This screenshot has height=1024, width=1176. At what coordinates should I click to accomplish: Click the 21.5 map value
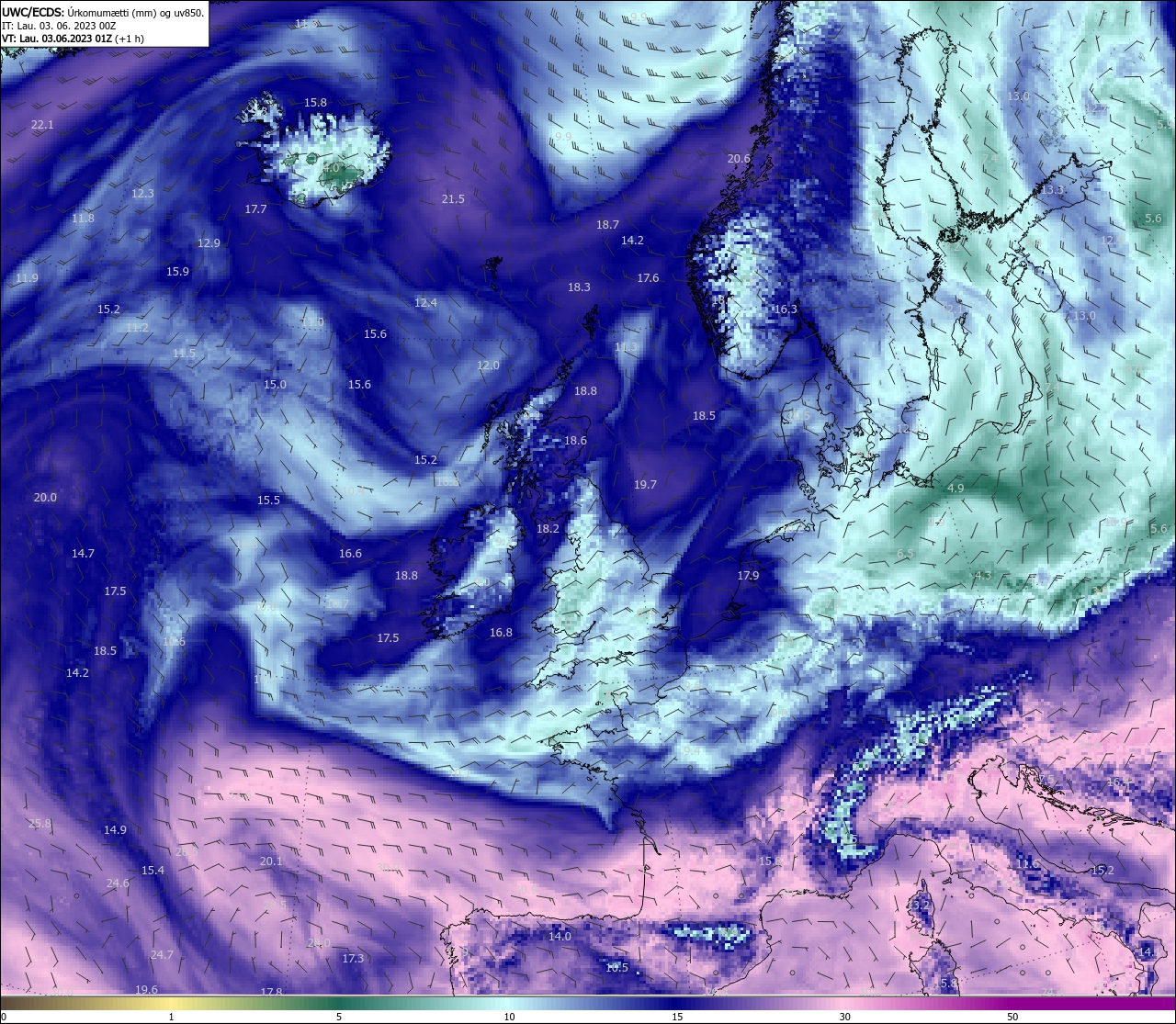tap(453, 198)
